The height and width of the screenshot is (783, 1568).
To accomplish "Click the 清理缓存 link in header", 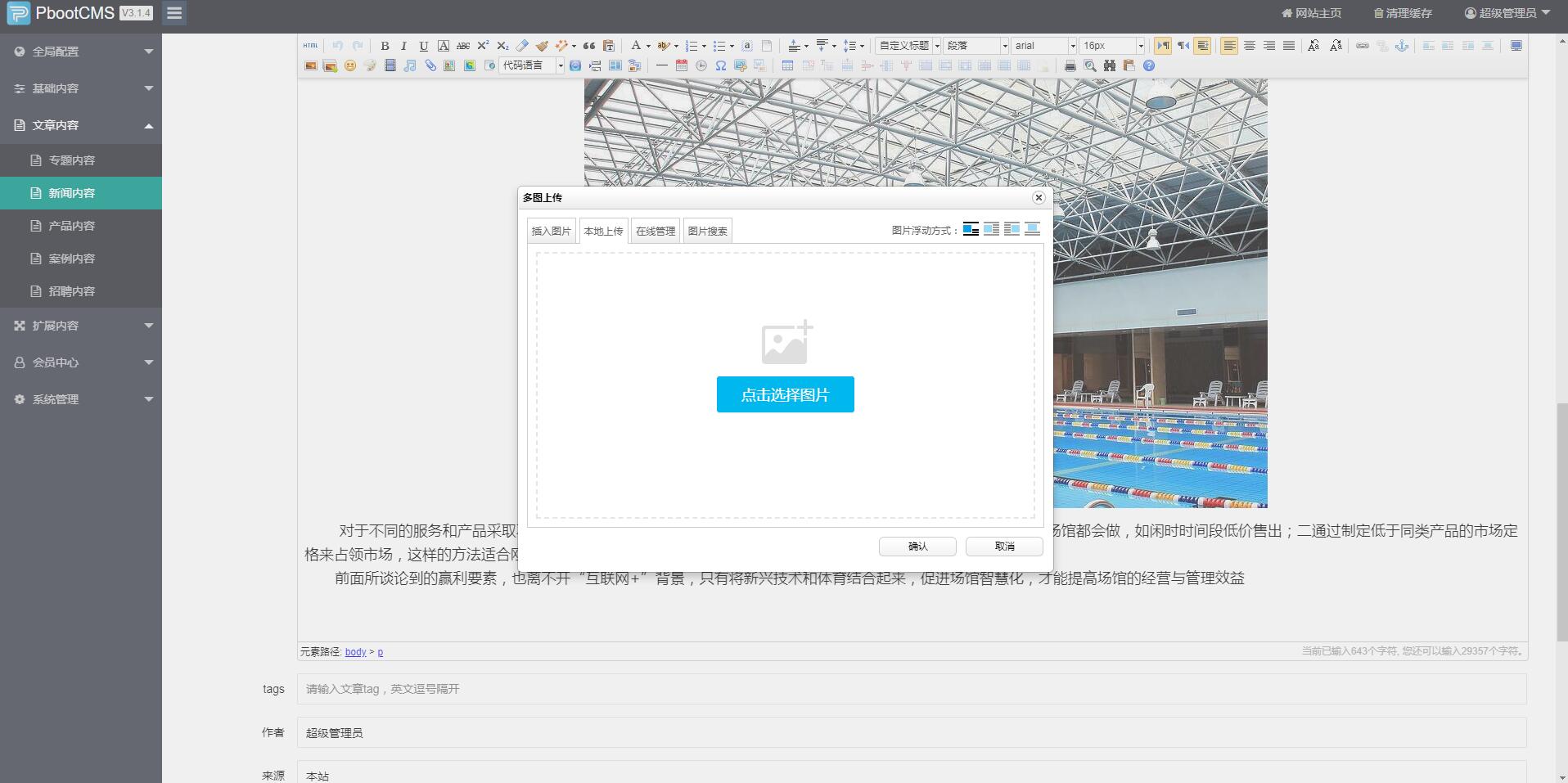I will pos(1403,13).
